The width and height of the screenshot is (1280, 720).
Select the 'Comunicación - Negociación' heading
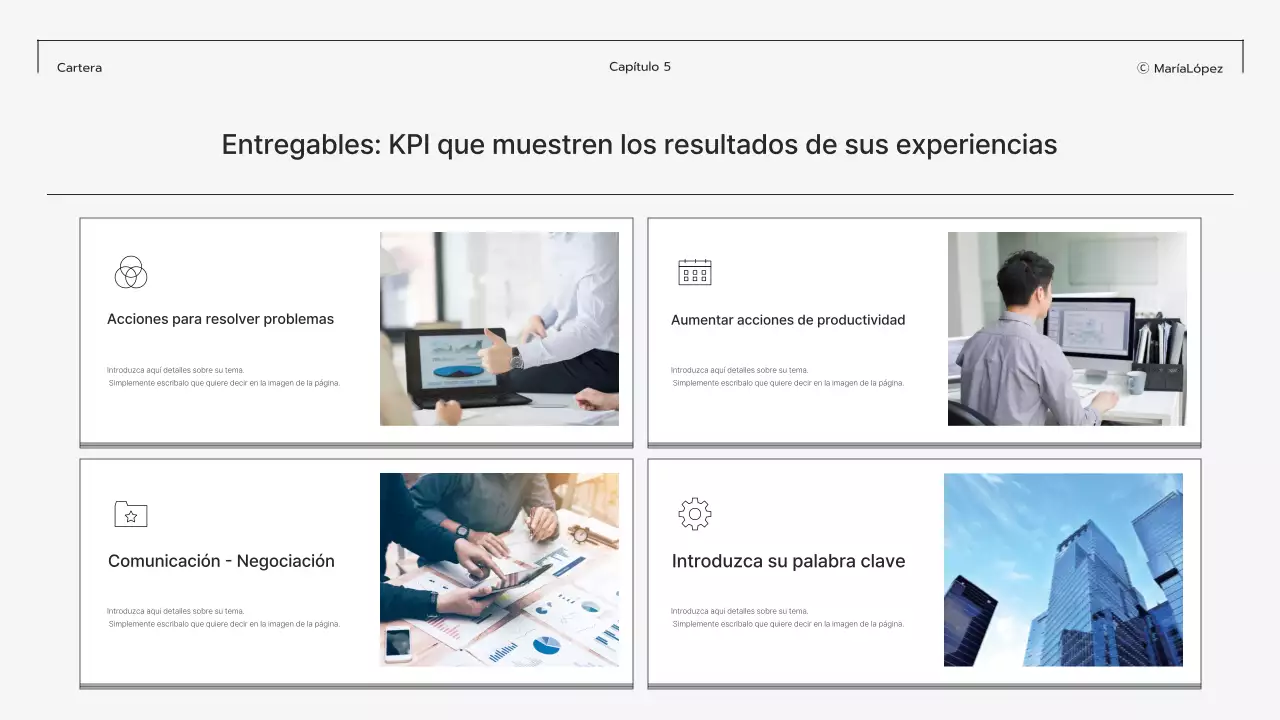[x=221, y=561]
